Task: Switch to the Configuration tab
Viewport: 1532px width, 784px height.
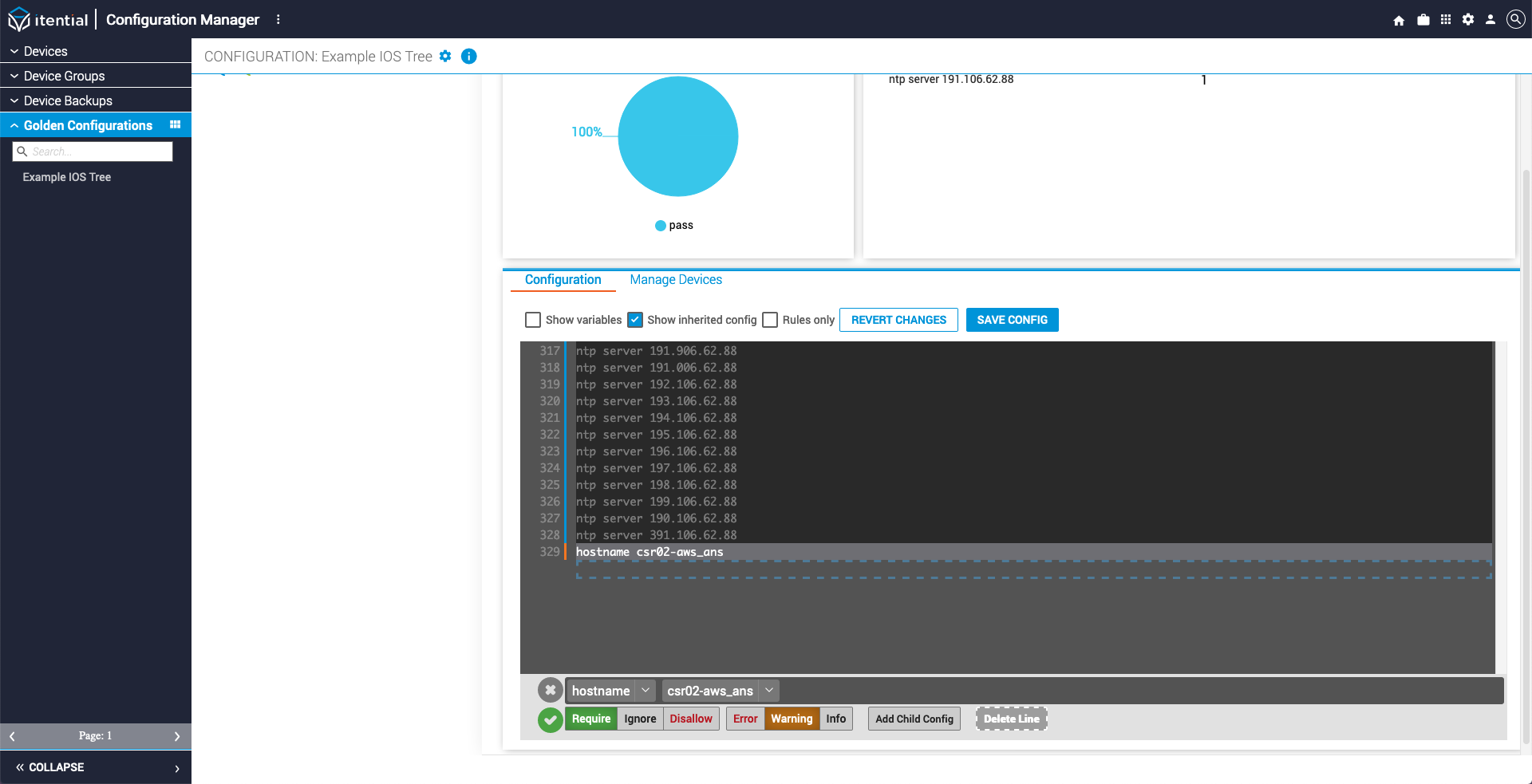Action: click(x=563, y=280)
